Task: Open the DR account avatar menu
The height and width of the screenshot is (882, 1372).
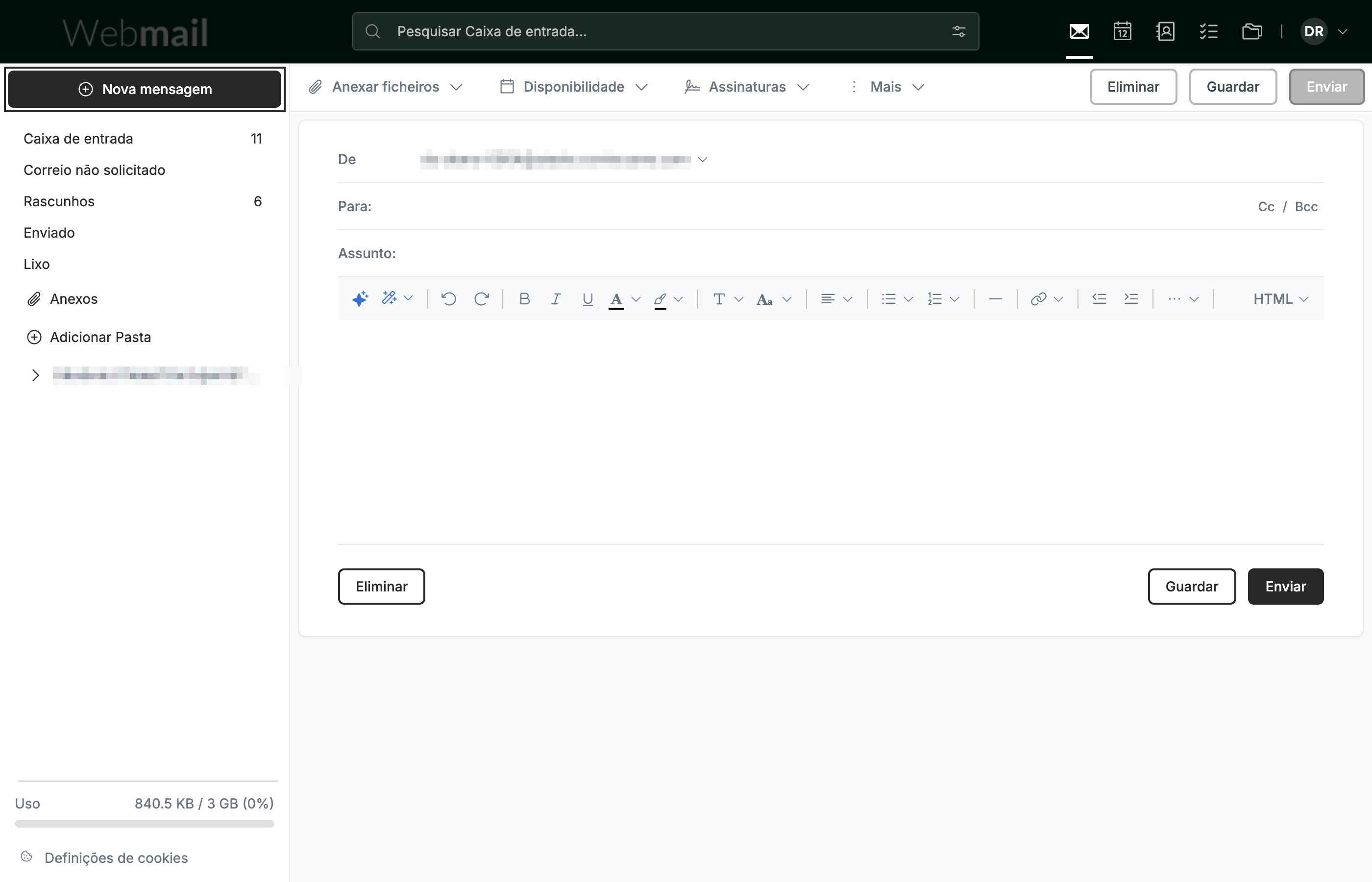Action: click(x=1314, y=31)
